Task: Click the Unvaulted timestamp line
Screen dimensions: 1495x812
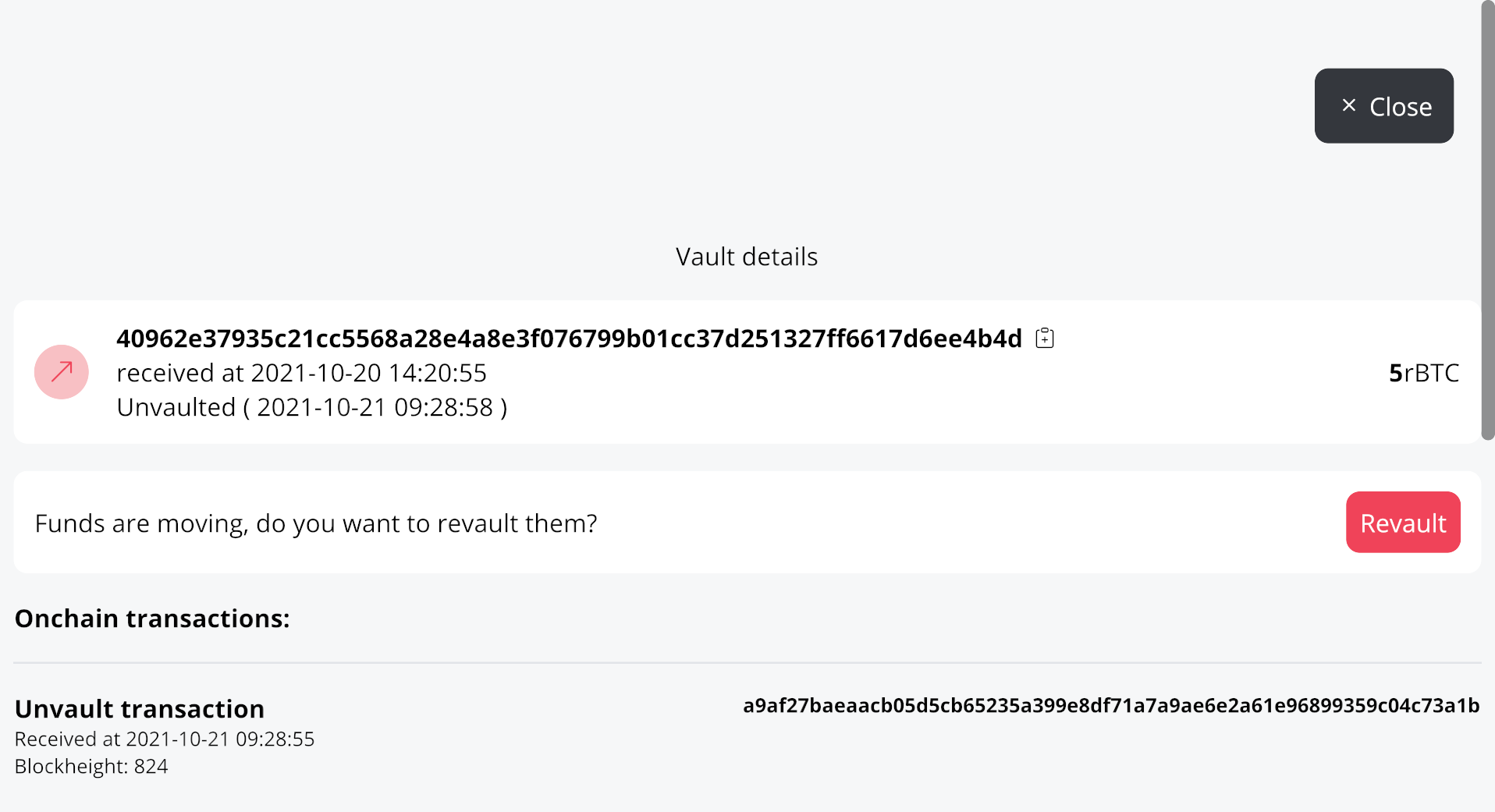Action: pos(311,406)
